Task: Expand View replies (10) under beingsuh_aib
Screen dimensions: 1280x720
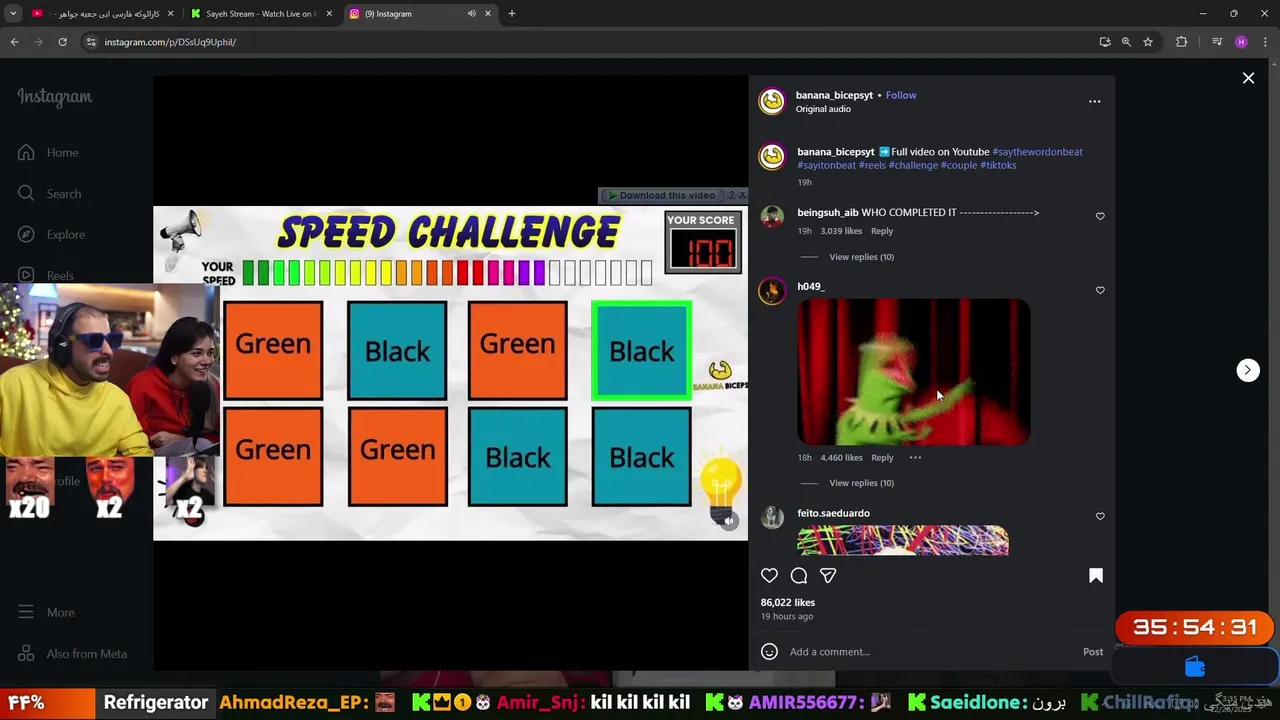Action: [x=861, y=257]
